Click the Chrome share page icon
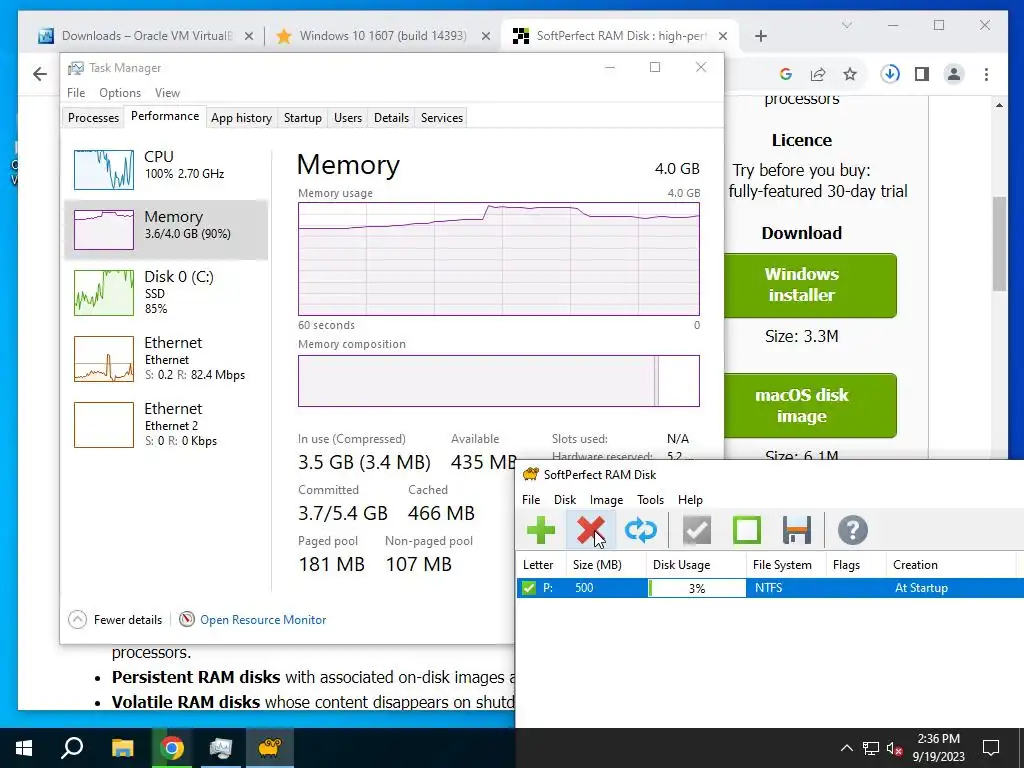1024x768 pixels. (x=818, y=74)
